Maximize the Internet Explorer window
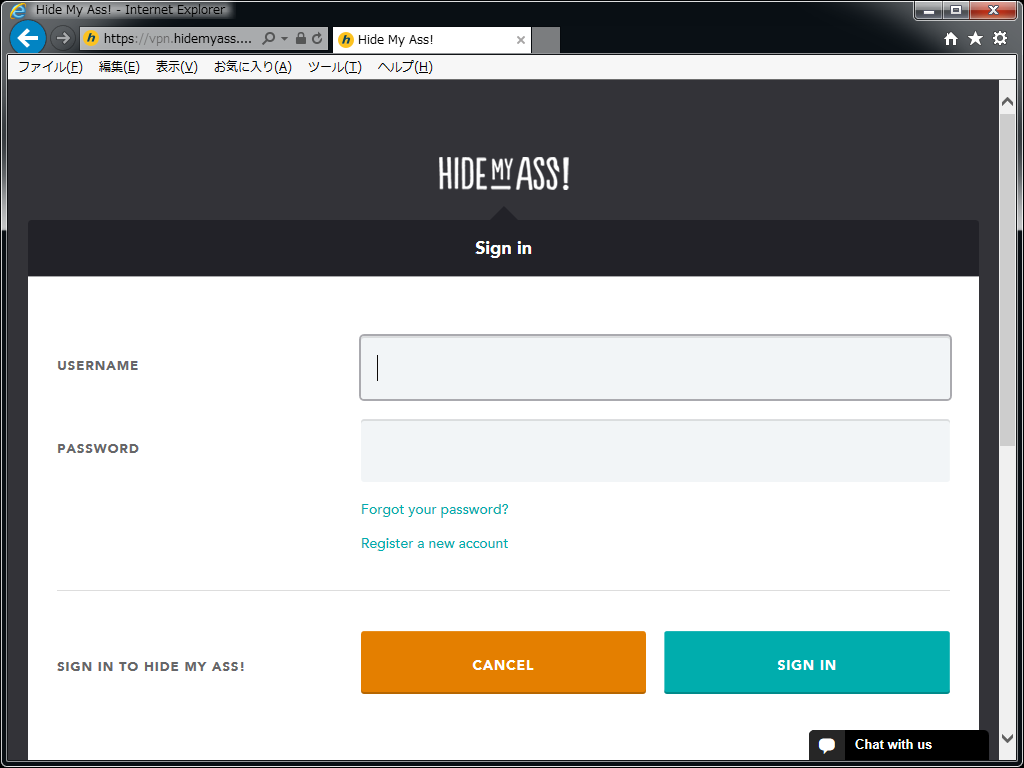 tap(955, 10)
